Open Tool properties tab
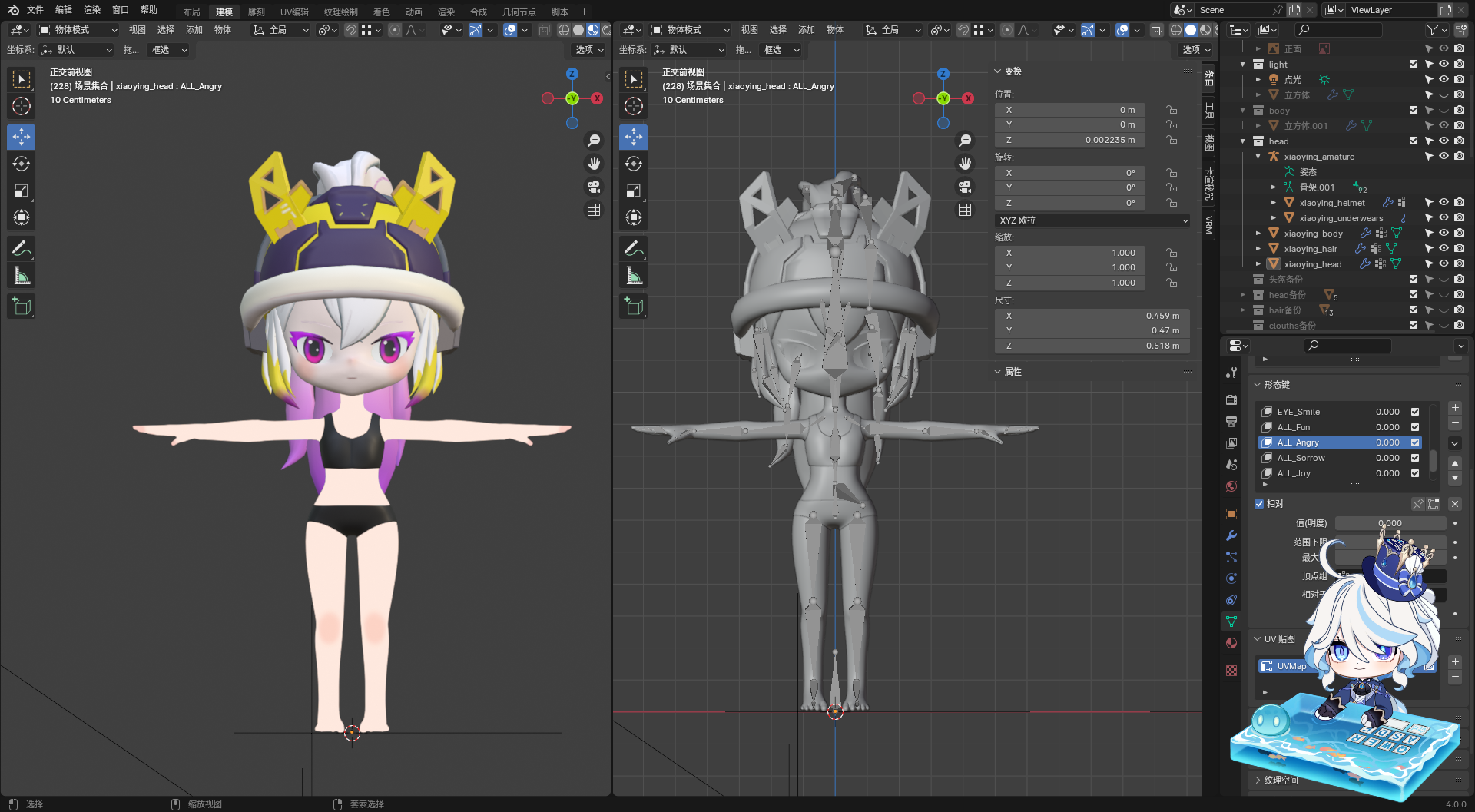Screen dimensions: 1475x812 (x=1231, y=372)
